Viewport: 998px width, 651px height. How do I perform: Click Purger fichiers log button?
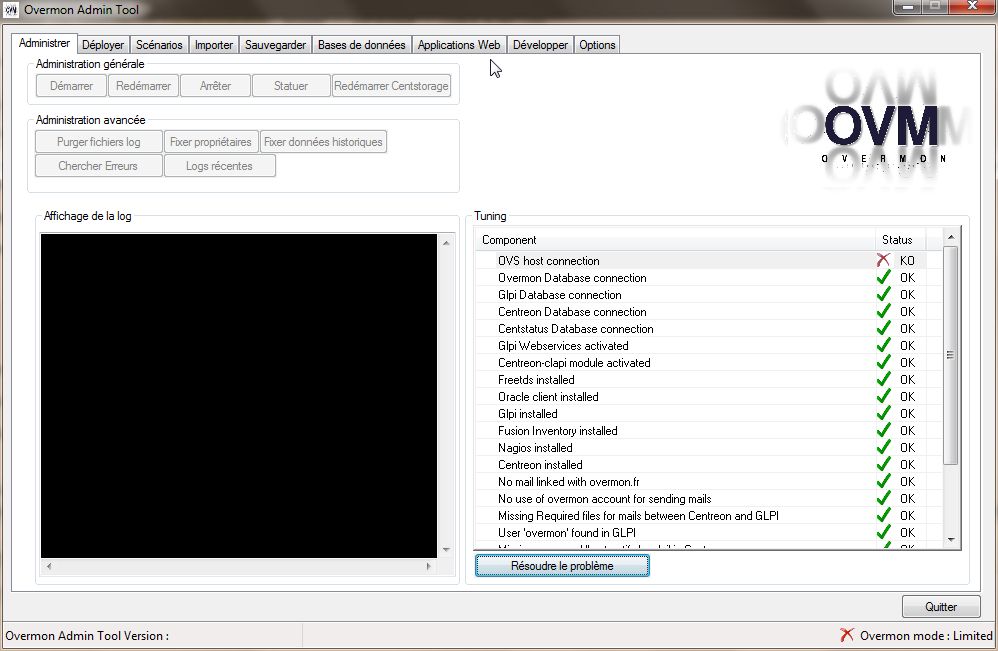99,142
